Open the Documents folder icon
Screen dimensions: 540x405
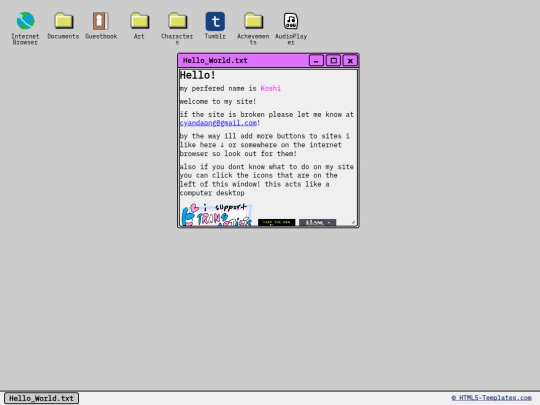click(x=63, y=26)
